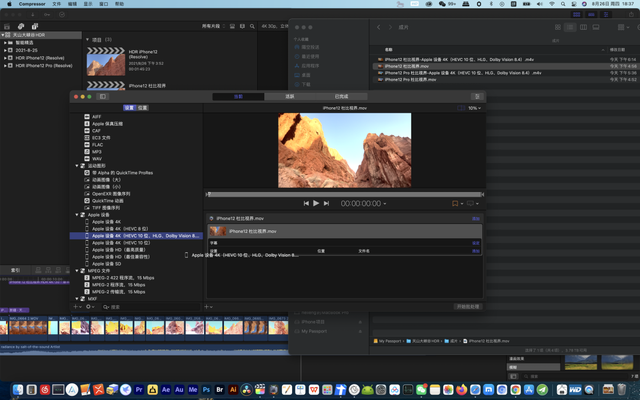Viewport: 640px width, 400px height.
Task: Select Apple 设备 4K (HEVC 8 位) preset
Action: [x=120, y=229]
